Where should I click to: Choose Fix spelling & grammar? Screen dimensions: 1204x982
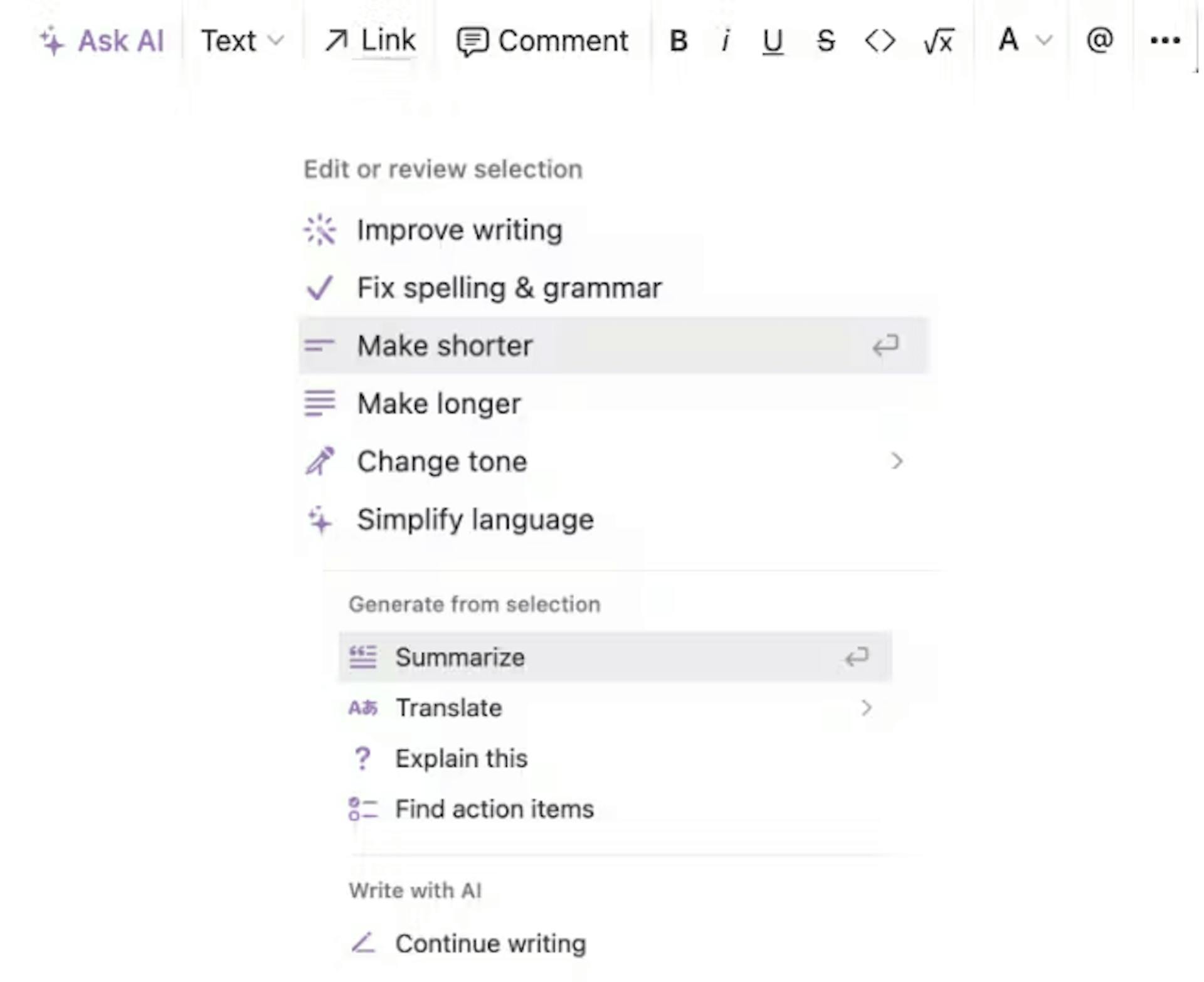pos(509,288)
